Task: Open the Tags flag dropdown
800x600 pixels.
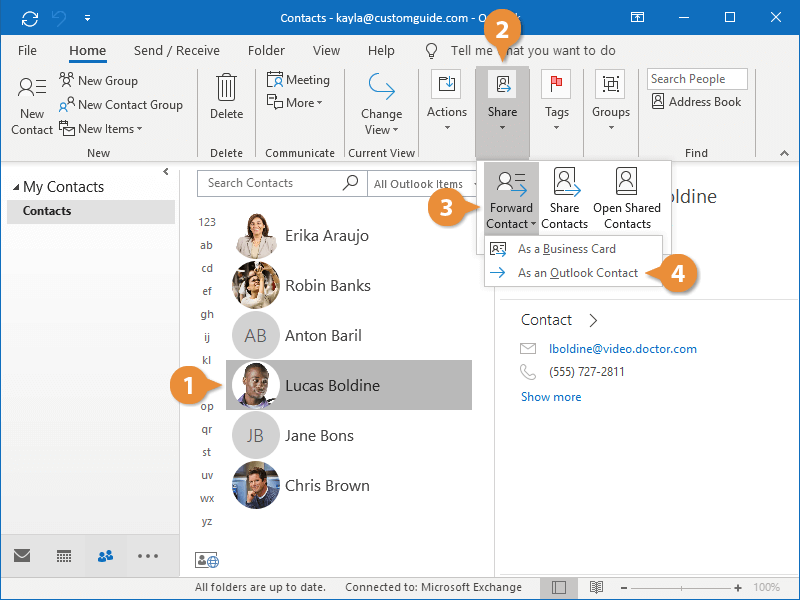Action: 556,101
